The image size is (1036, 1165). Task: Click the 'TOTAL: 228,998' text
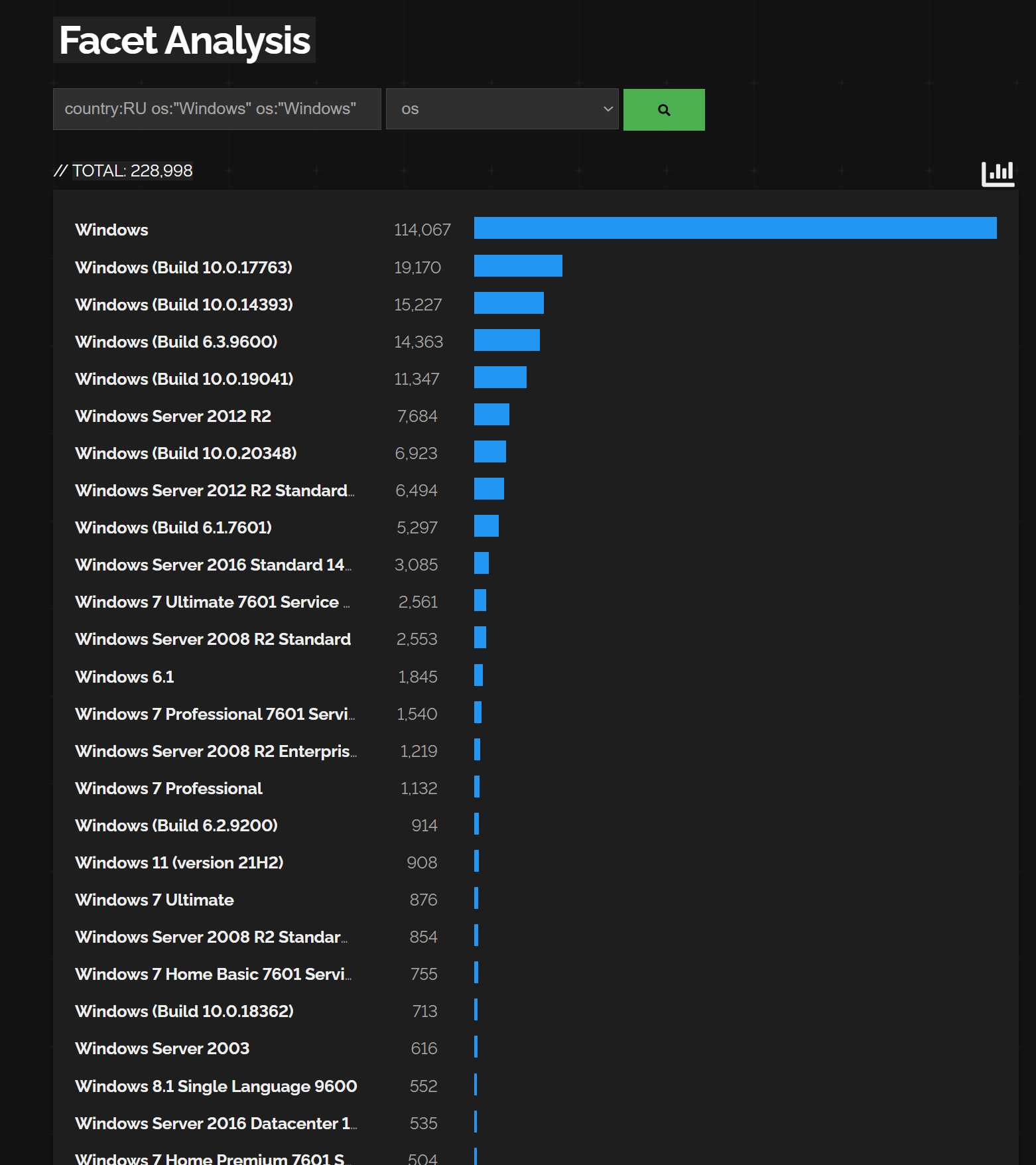click(x=132, y=171)
